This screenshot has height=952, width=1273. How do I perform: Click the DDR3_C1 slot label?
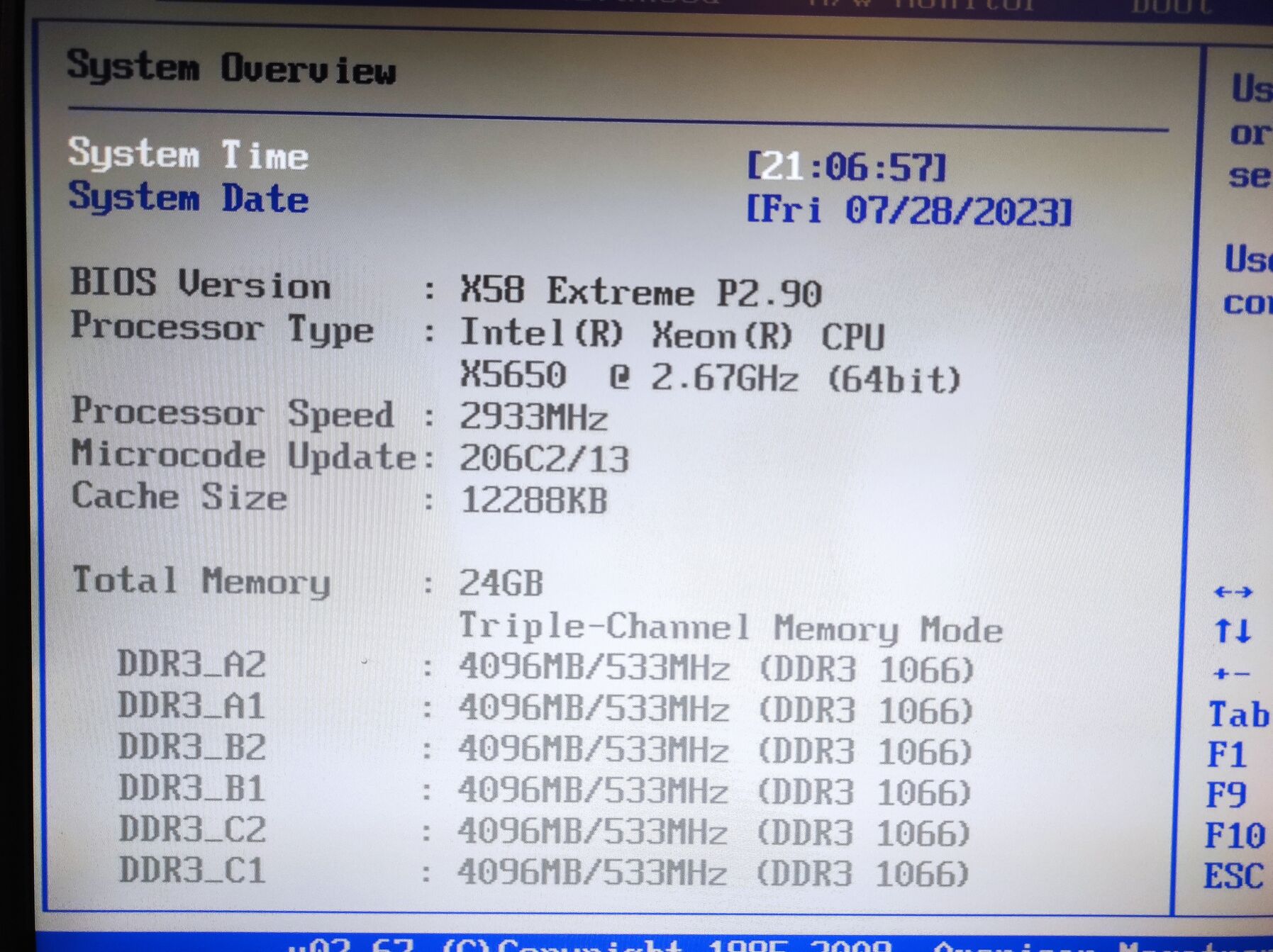[x=191, y=870]
